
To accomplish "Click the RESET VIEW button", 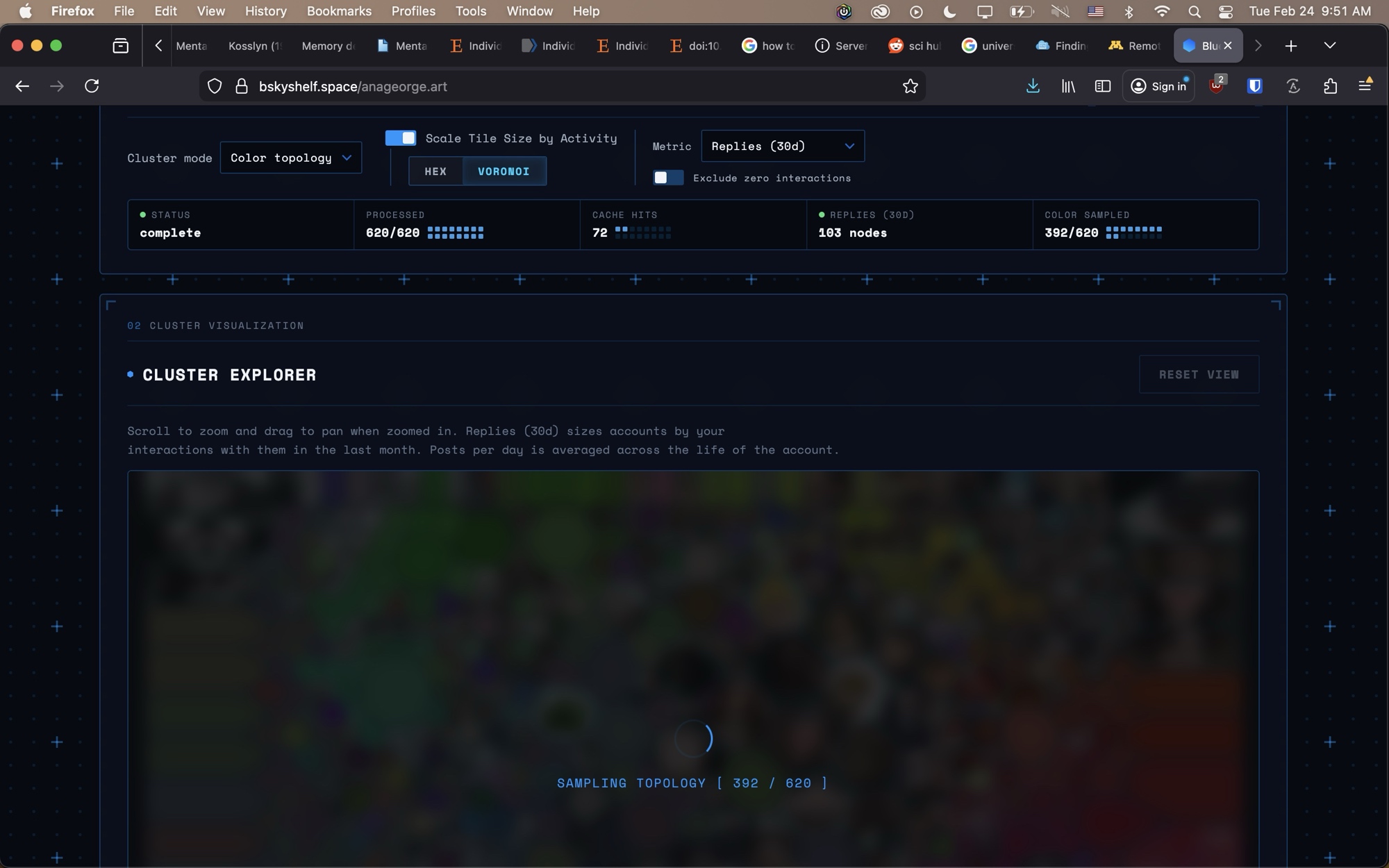I will click(x=1198, y=374).
